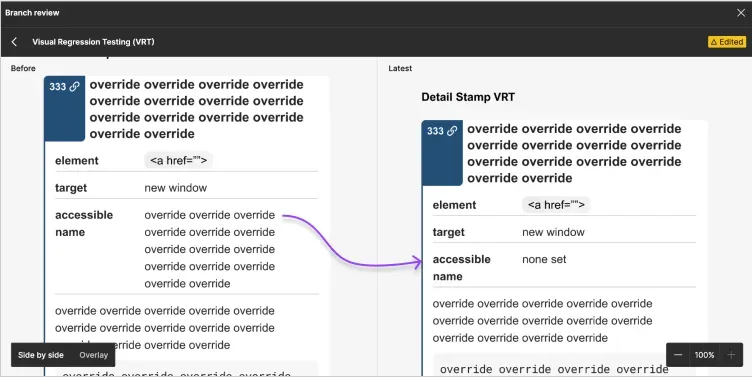The height and width of the screenshot is (377, 752).
Task: Click 'Visual Regression Testing (VRT)' title
Action: pyautogui.click(x=94, y=42)
